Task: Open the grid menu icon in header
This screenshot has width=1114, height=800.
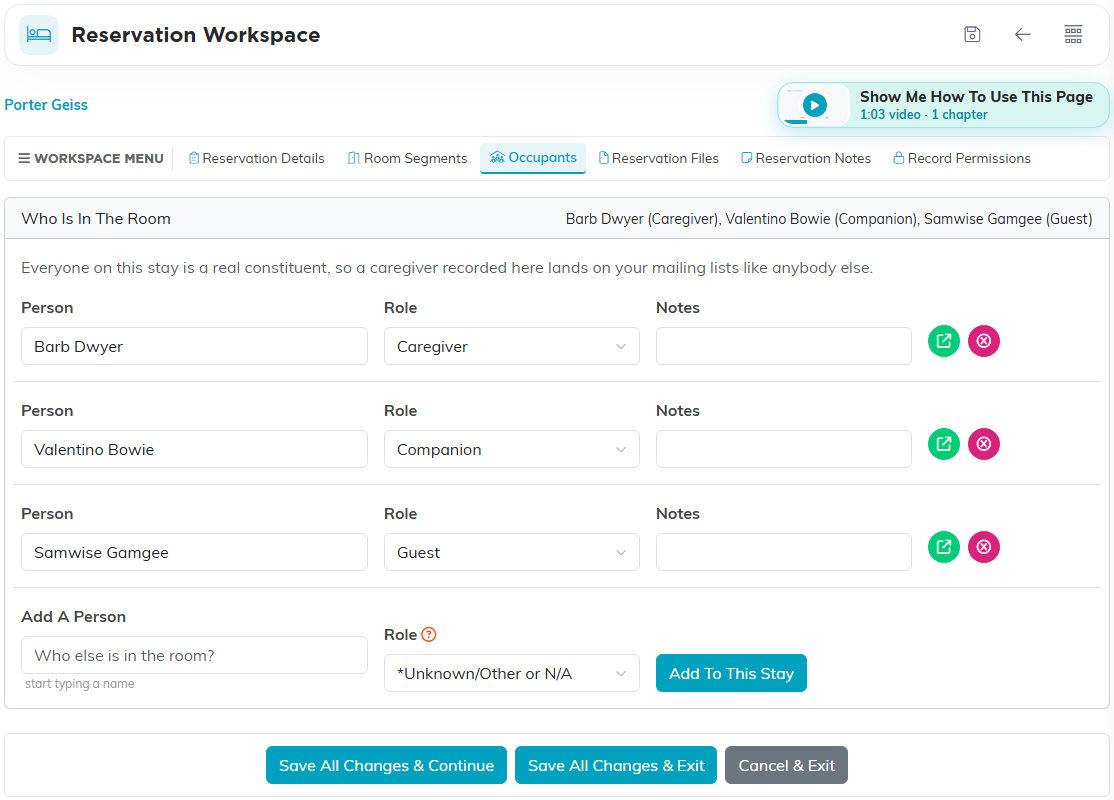Action: coord(1073,34)
